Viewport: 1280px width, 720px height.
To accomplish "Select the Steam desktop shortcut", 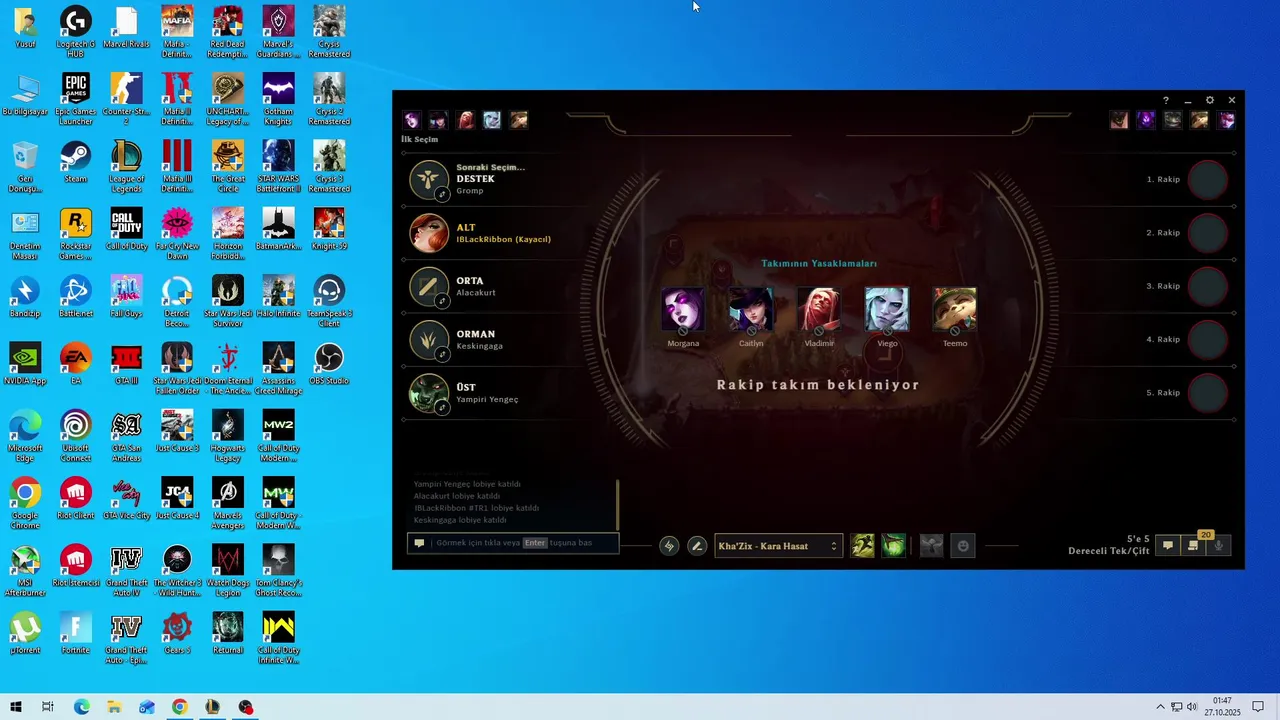I will pyautogui.click(x=76, y=162).
